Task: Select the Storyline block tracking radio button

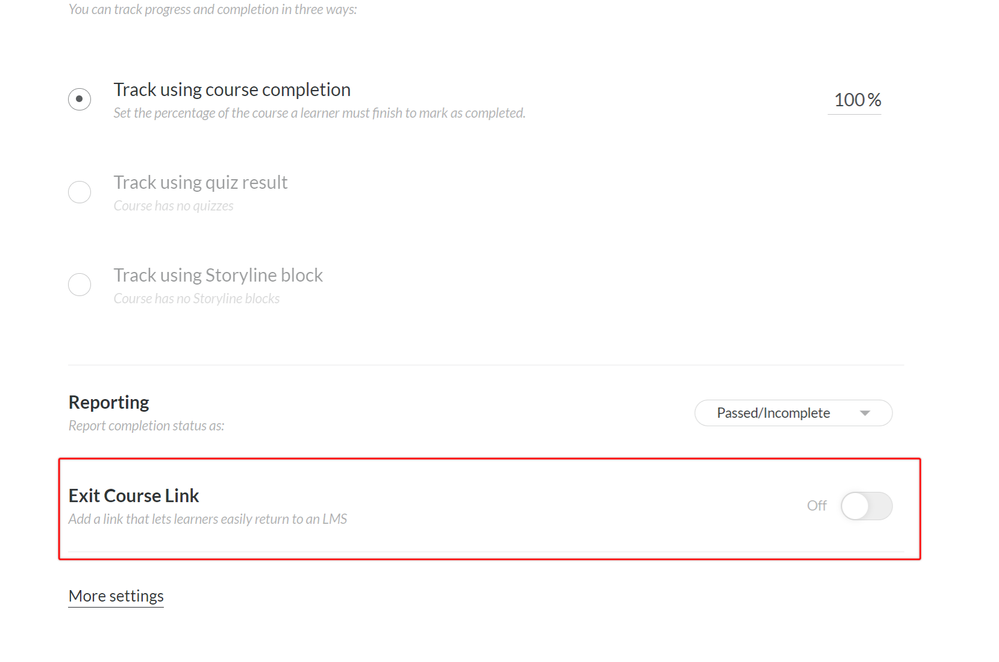Action: coord(80,285)
